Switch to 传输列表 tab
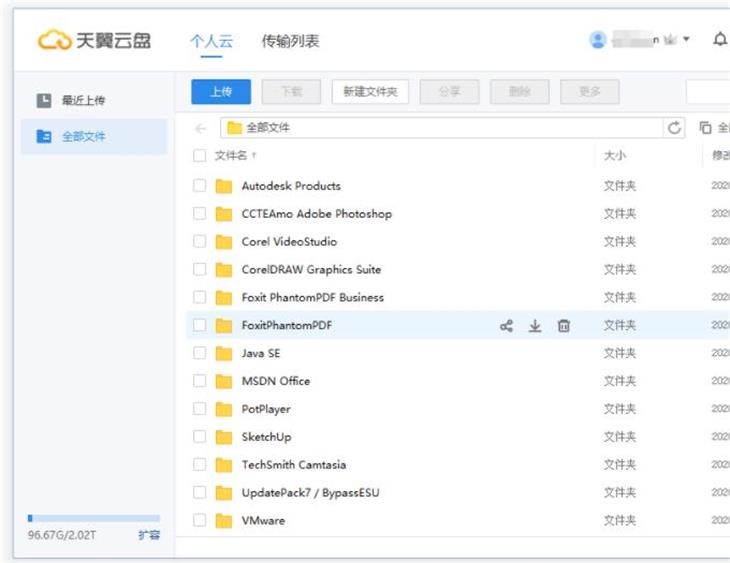Screen dimensions: 730x563 (x=290, y=41)
